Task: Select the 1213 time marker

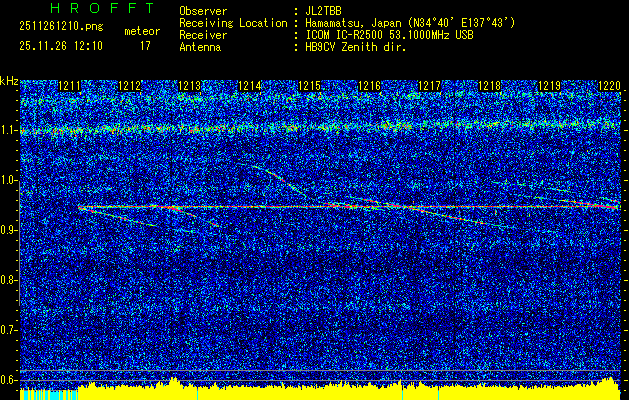Action: click(x=189, y=87)
